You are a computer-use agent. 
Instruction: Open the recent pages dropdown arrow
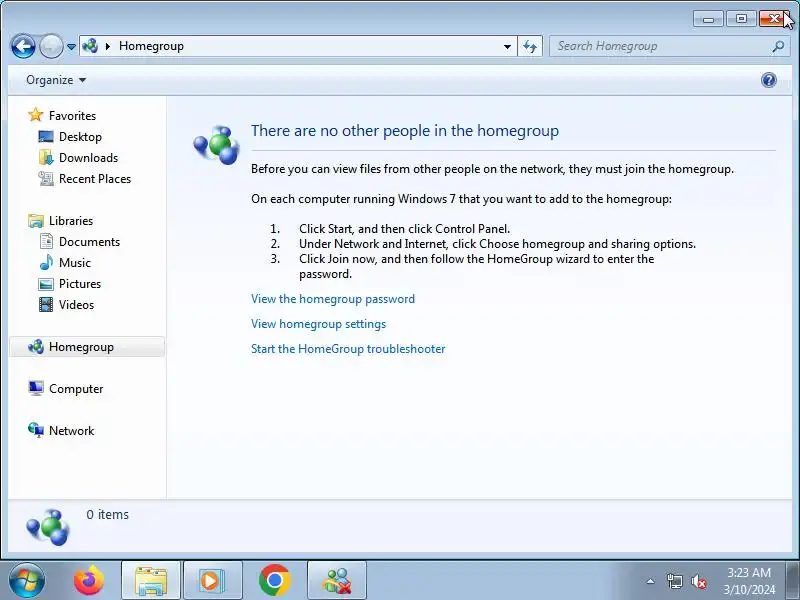(71, 47)
